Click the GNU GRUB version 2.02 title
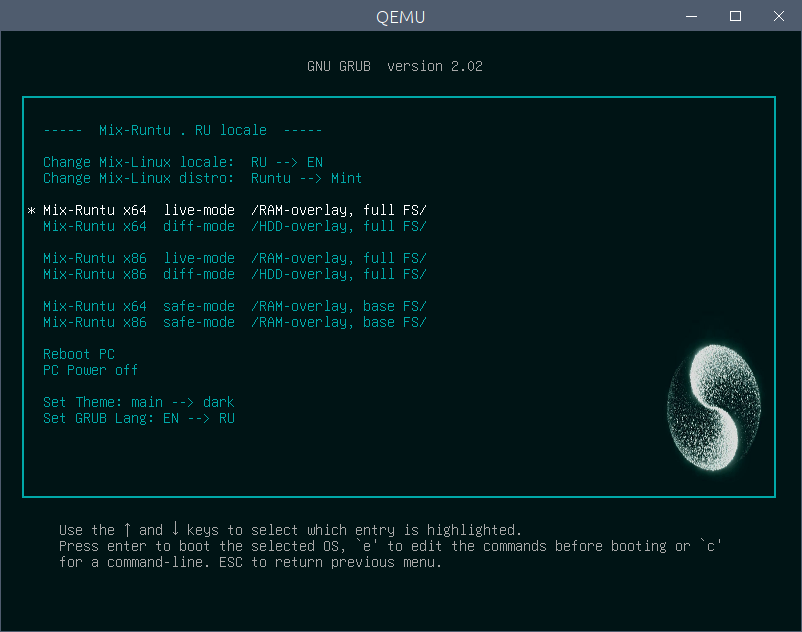The width and height of the screenshot is (802, 632). click(395, 66)
